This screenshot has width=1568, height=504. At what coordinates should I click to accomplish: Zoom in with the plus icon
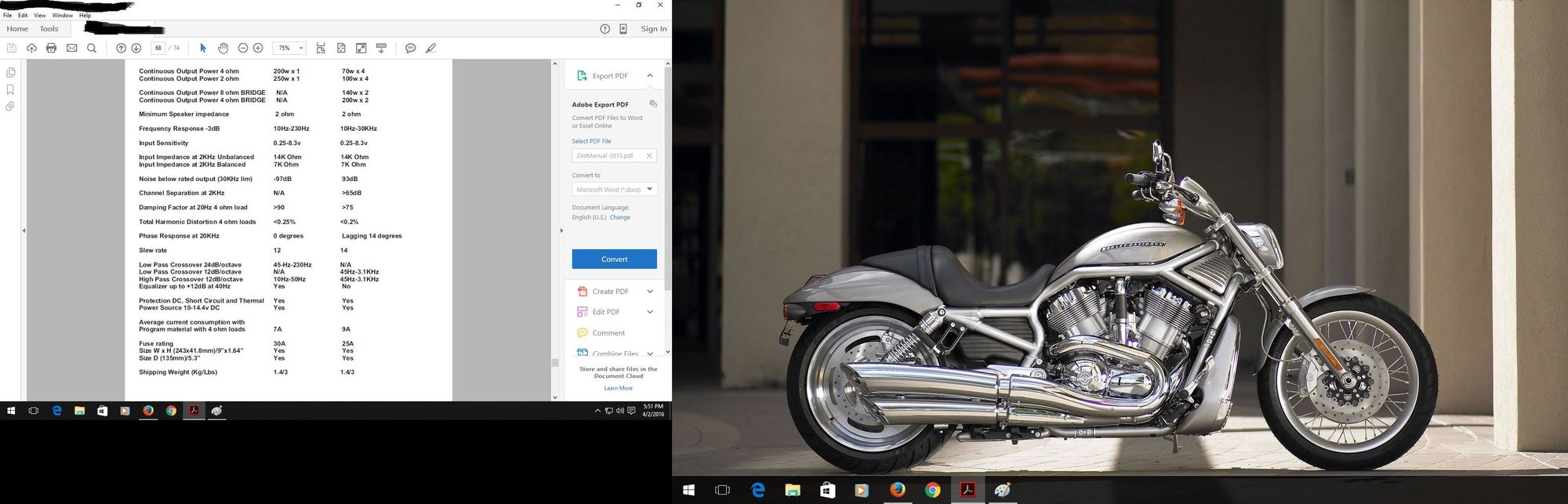click(258, 49)
